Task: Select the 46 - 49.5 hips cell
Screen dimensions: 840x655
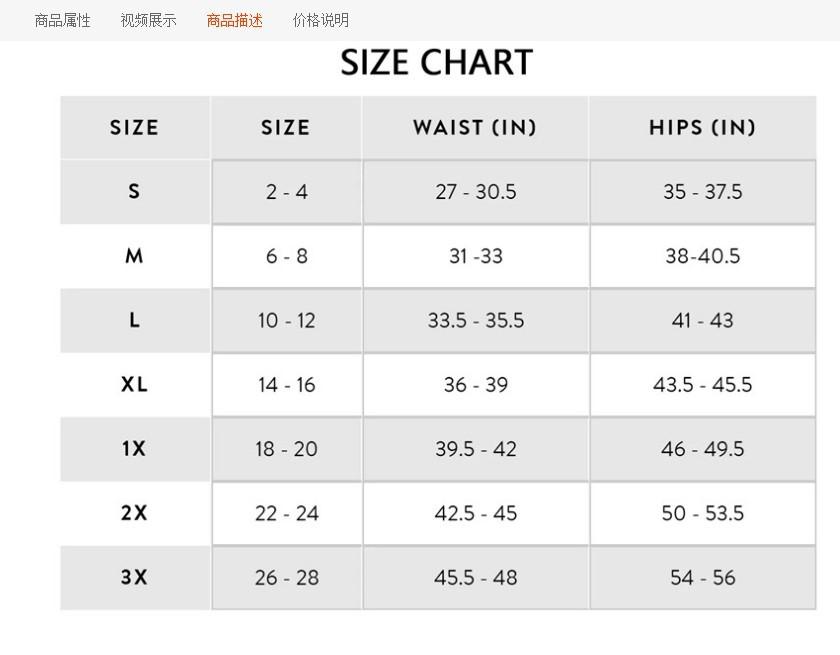Action: tap(702, 449)
